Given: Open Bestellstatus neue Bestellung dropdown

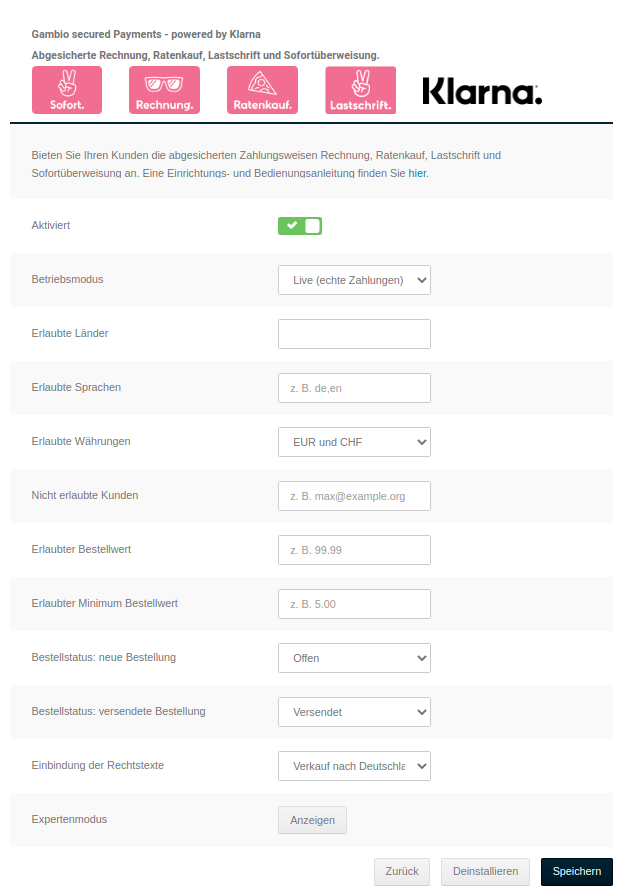Looking at the screenshot, I should pos(354,658).
